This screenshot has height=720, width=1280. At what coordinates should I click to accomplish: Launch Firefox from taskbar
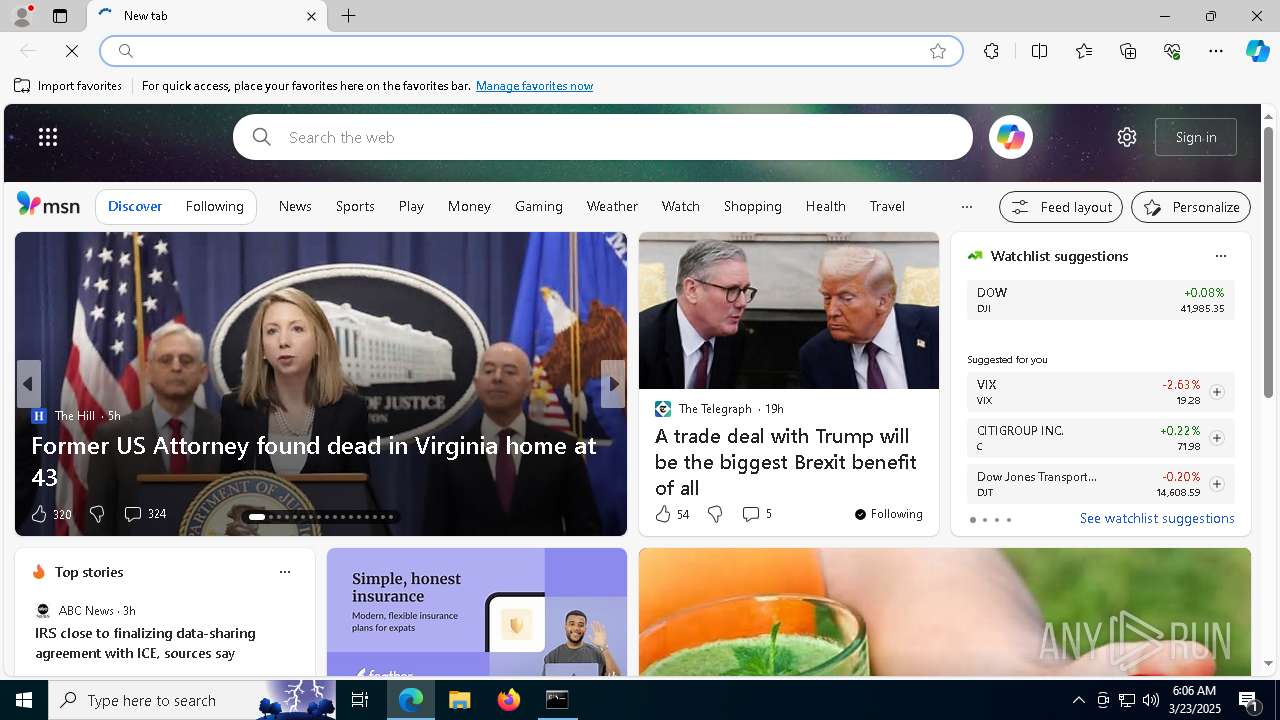coord(509,700)
